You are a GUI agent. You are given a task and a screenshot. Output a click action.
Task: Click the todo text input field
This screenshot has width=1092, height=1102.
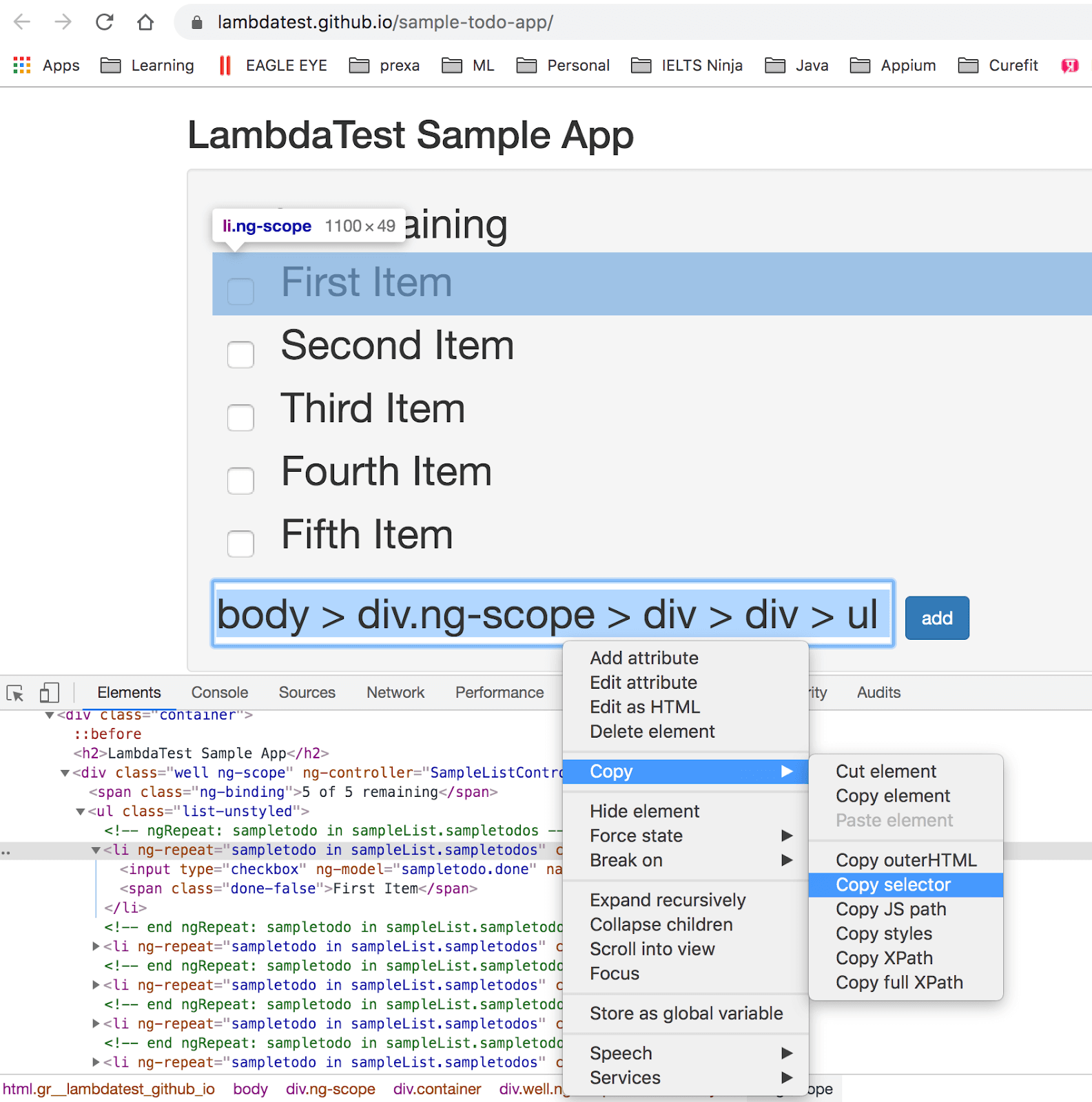click(x=553, y=614)
